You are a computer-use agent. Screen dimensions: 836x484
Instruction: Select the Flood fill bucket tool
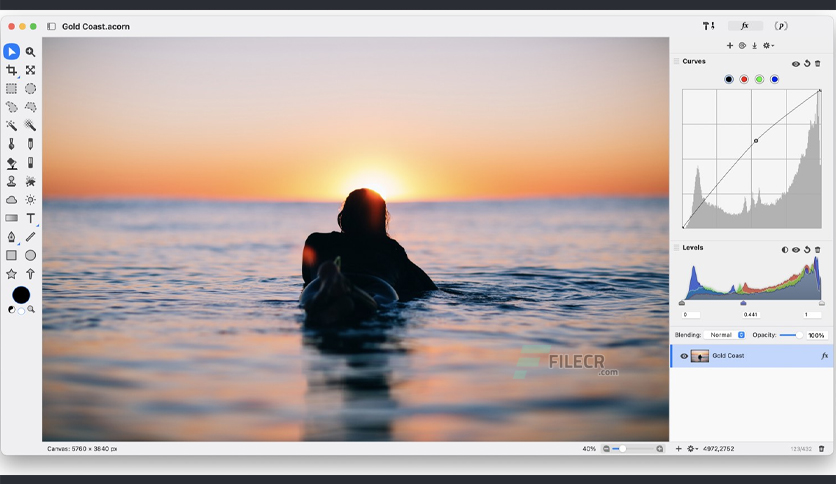point(12,163)
